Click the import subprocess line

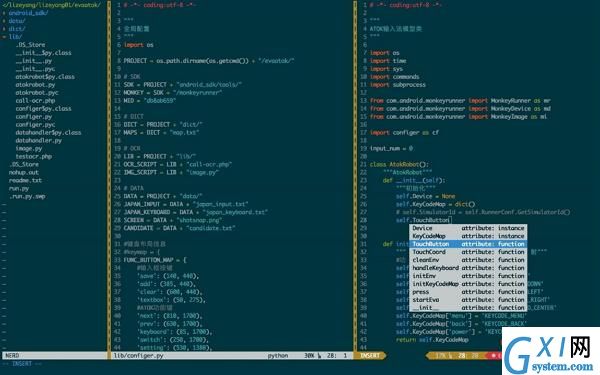pyautogui.click(x=398, y=85)
